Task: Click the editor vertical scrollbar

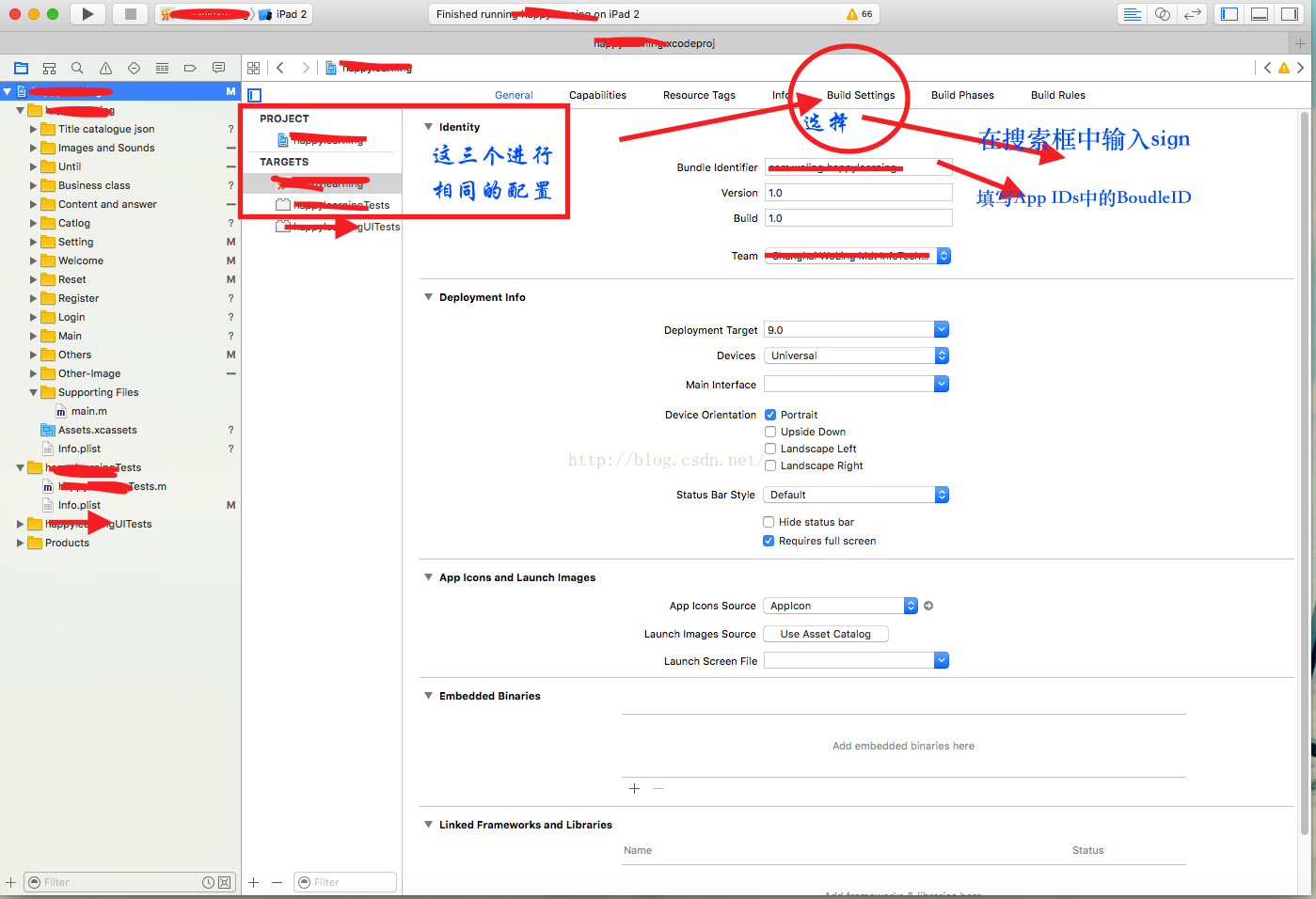Action: [1304, 472]
